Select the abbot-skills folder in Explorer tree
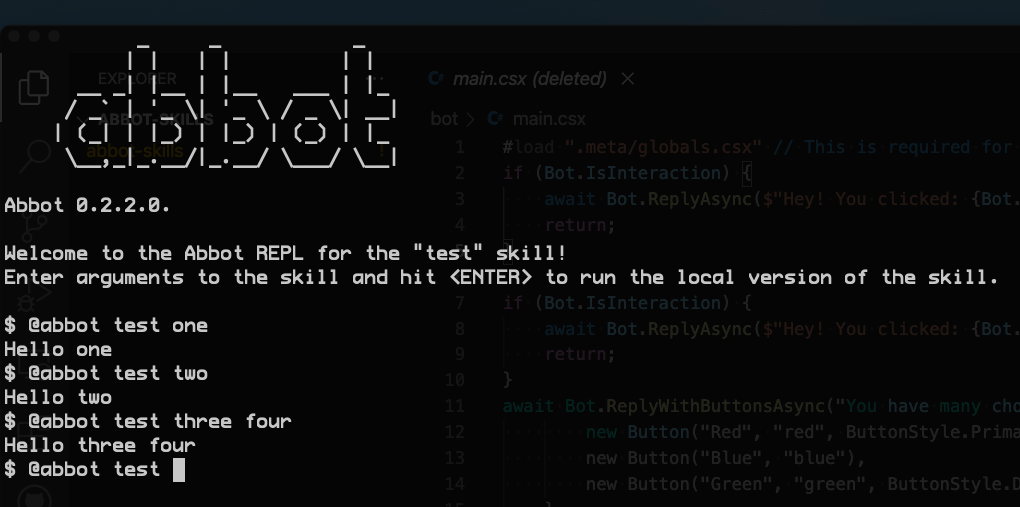The image size is (1020, 507). point(135,151)
